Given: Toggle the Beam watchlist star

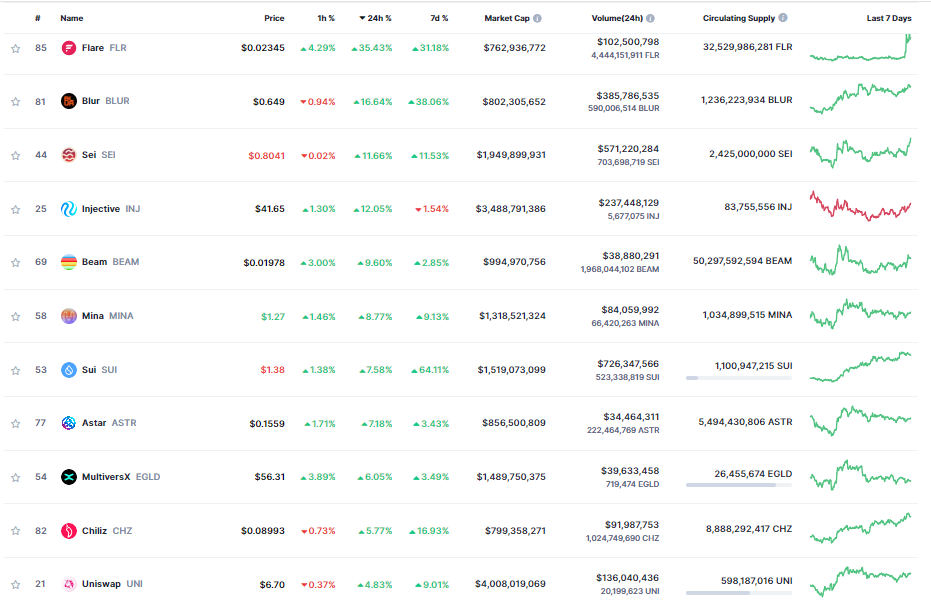Looking at the screenshot, I should (15, 262).
